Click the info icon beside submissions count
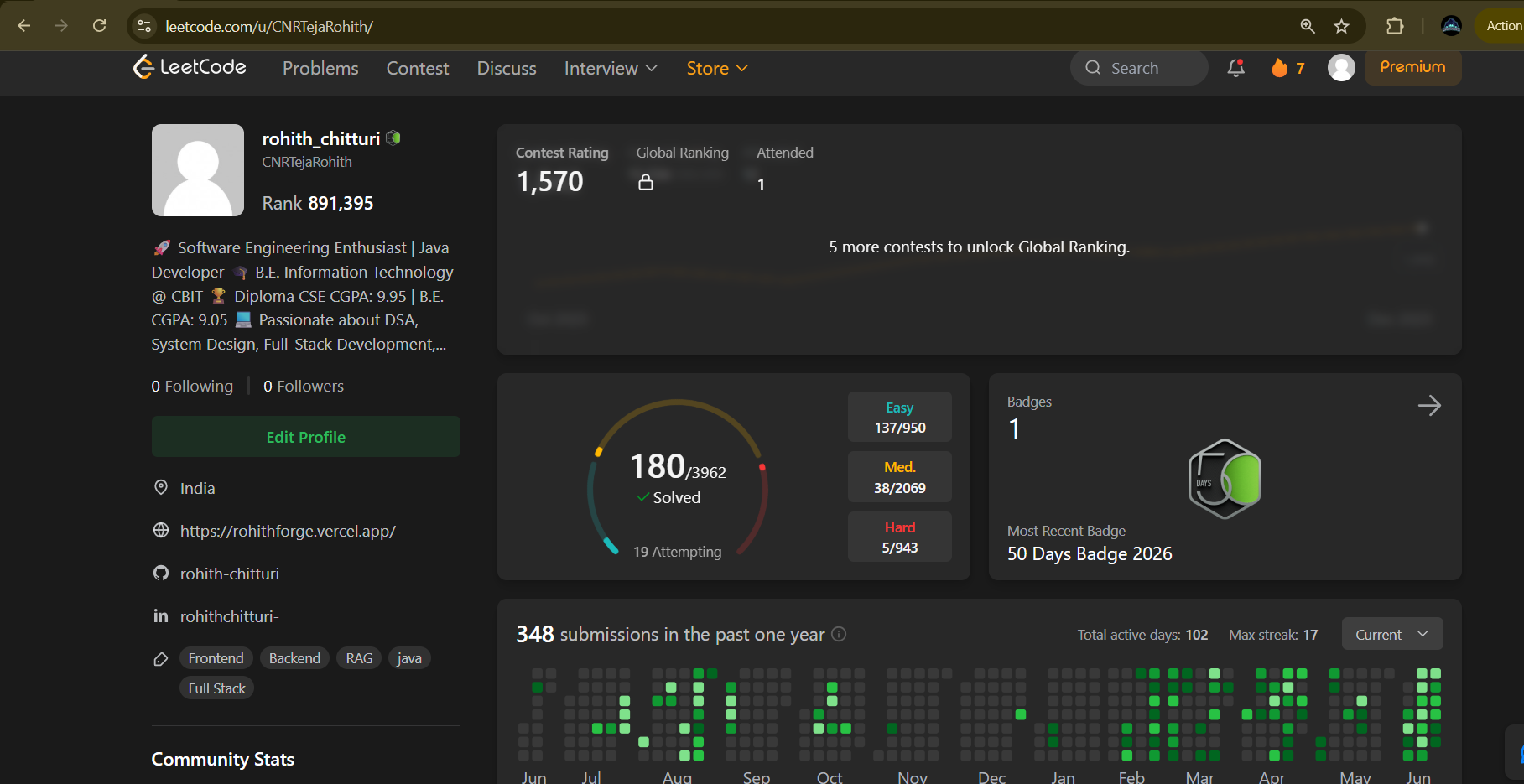 click(x=839, y=635)
